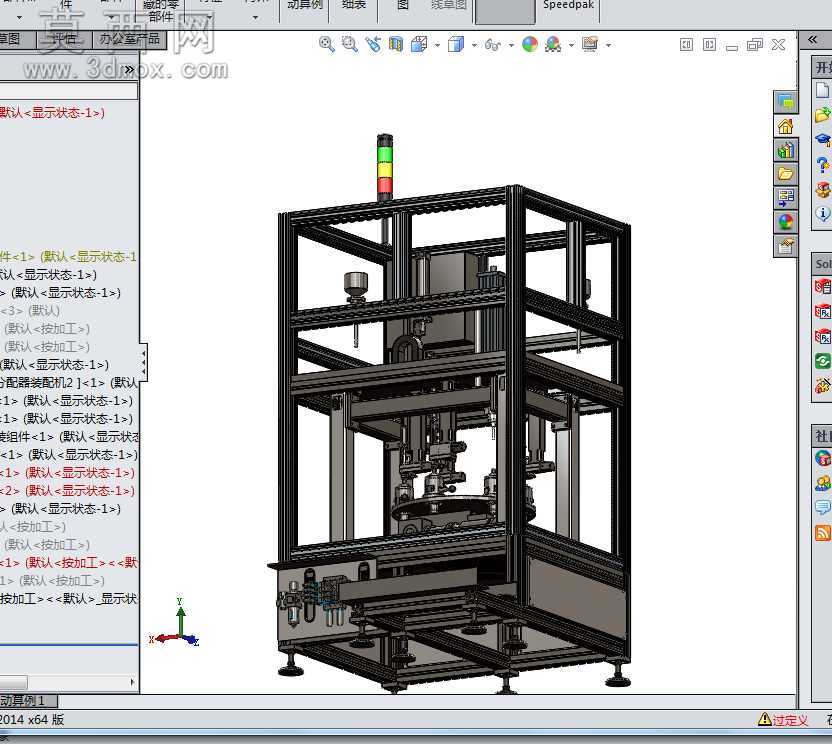Click the machine's stack signal light
This screenshot has height=744, width=832.
coord(385,167)
